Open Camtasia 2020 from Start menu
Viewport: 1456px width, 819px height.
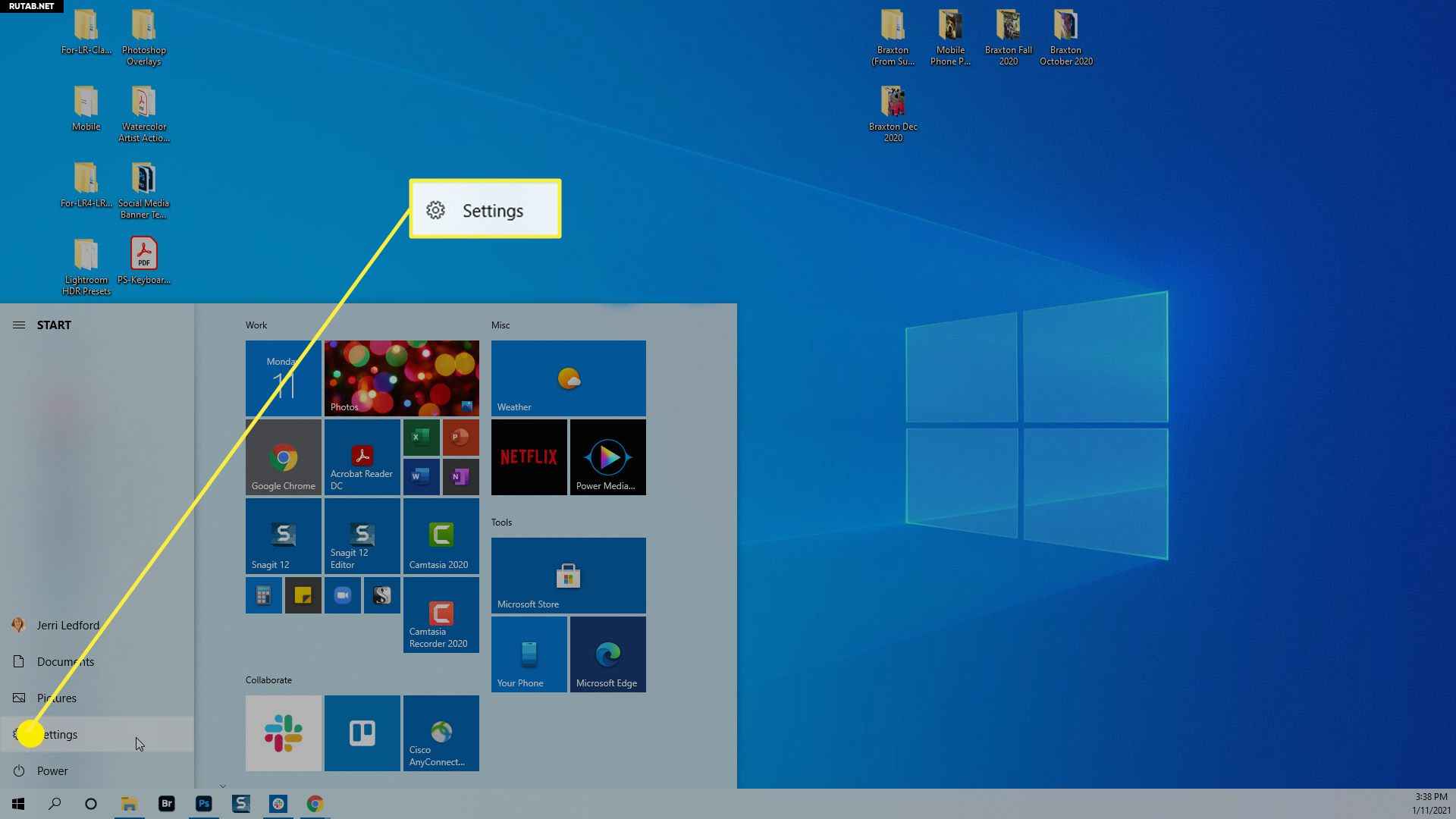click(440, 535)
